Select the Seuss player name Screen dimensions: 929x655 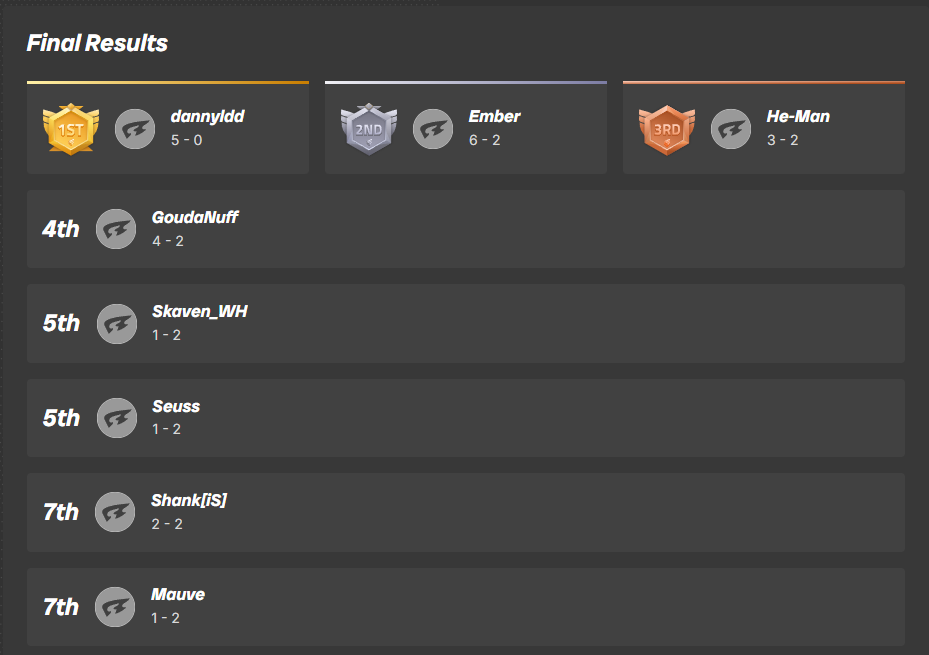click(x=176, y=407)
